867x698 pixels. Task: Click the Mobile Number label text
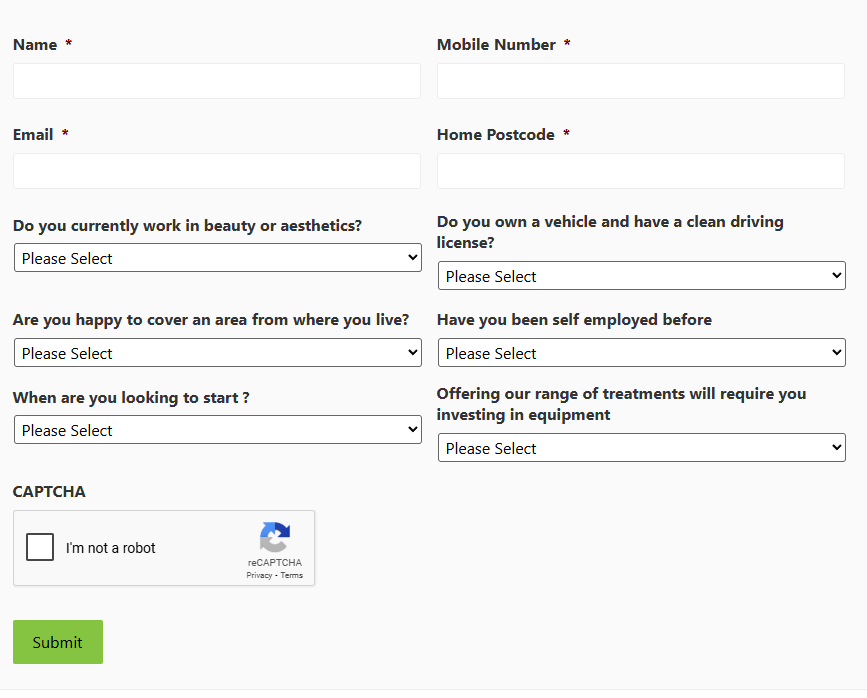click(497, 45)
